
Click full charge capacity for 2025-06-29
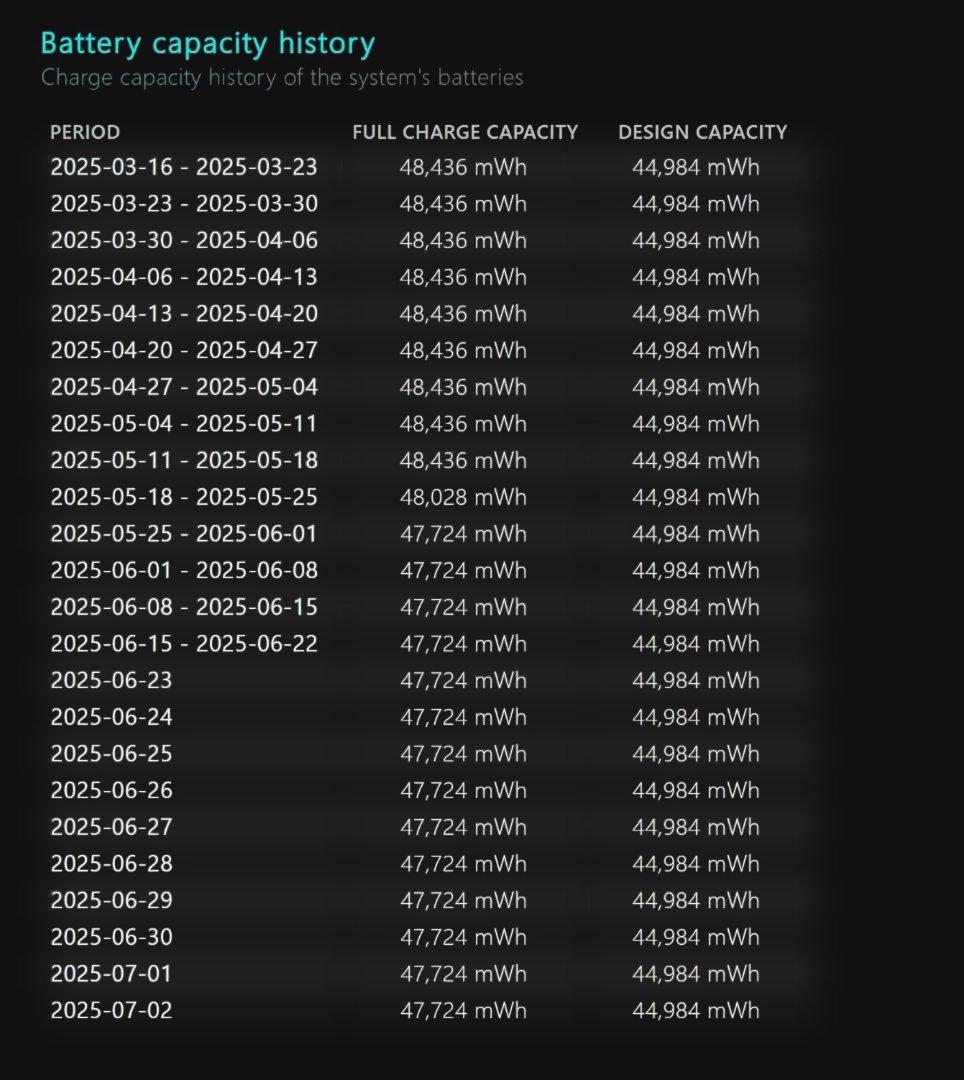coord(463,900)
